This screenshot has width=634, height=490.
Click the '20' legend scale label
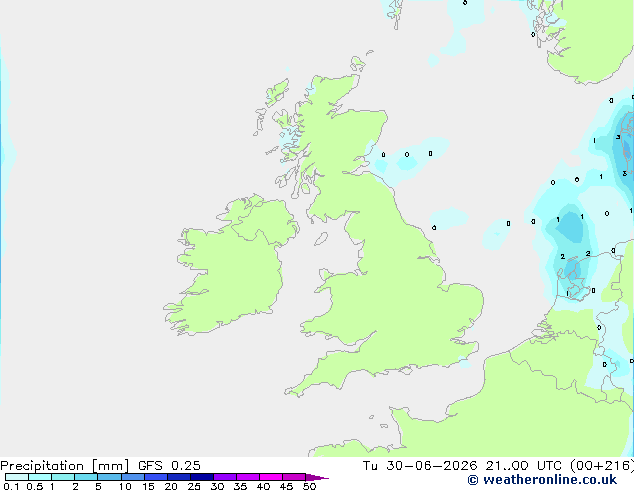(171, 486)
